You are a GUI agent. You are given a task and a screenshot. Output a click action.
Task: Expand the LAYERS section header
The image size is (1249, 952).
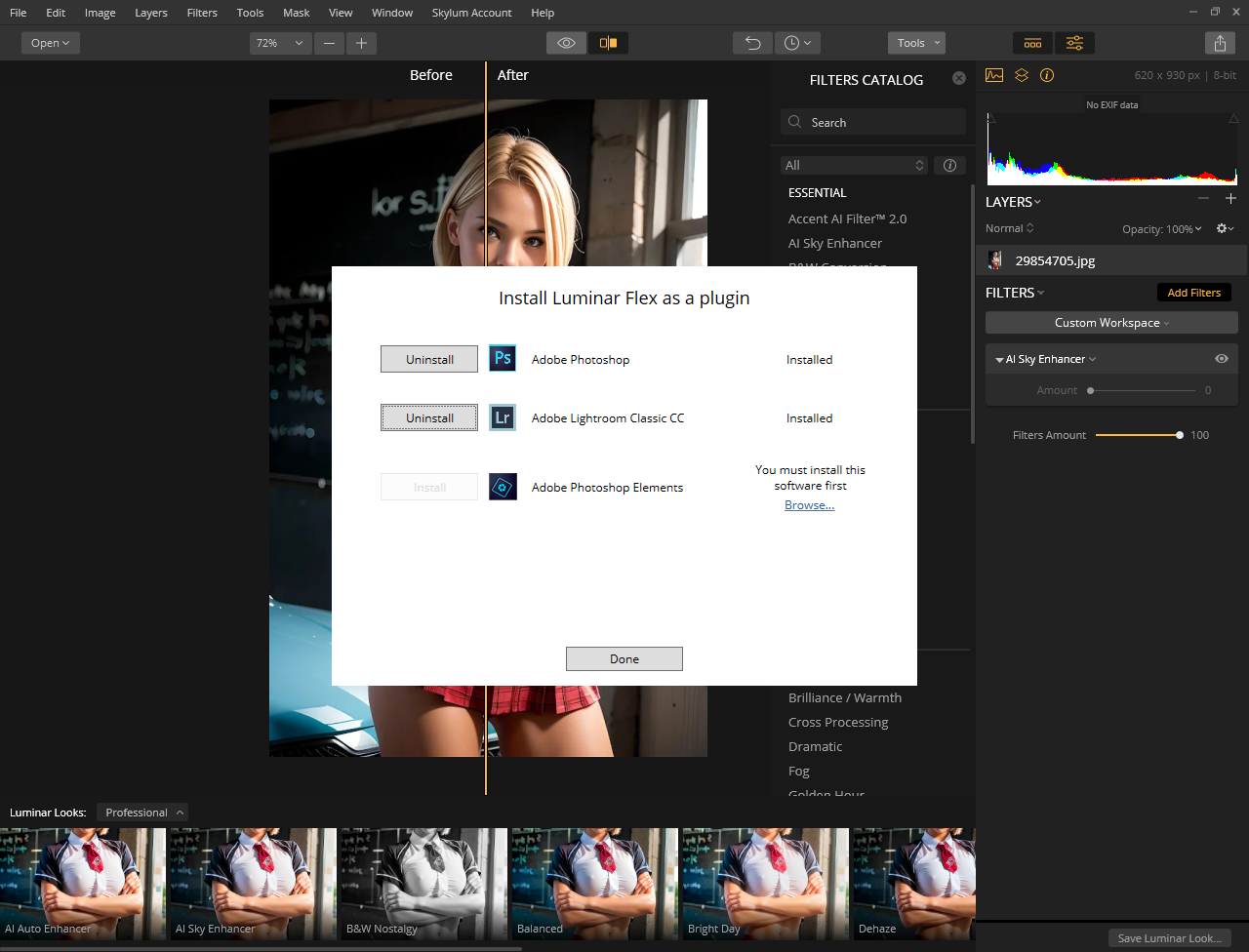click(x=1013, y=202)
